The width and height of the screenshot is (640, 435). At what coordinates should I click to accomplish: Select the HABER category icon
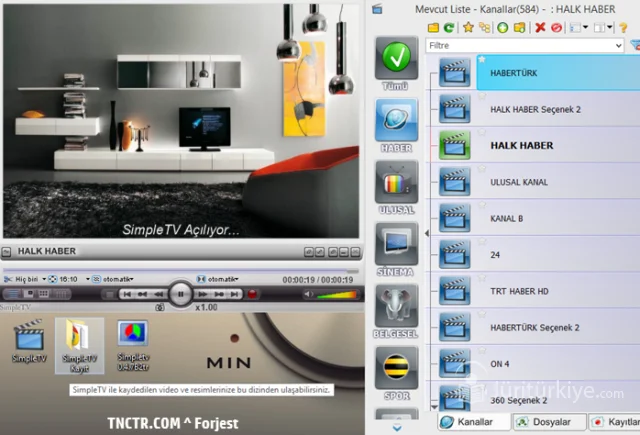[x=396, y=120]
